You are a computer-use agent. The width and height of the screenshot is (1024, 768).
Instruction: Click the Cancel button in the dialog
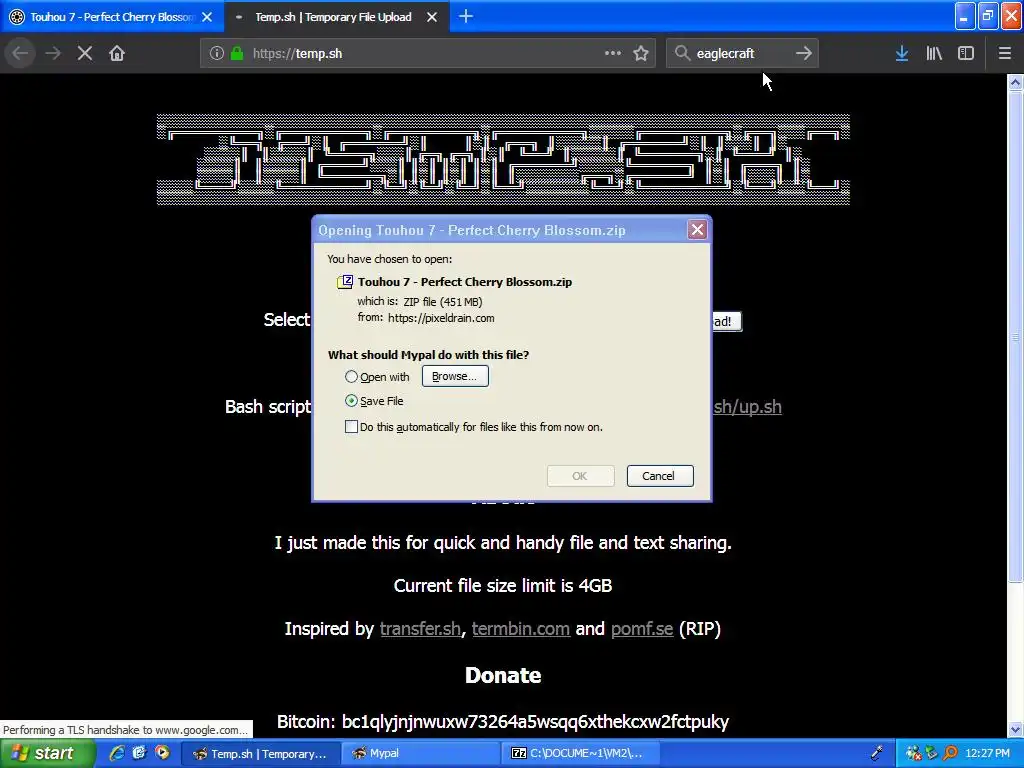tap(660, 476)
